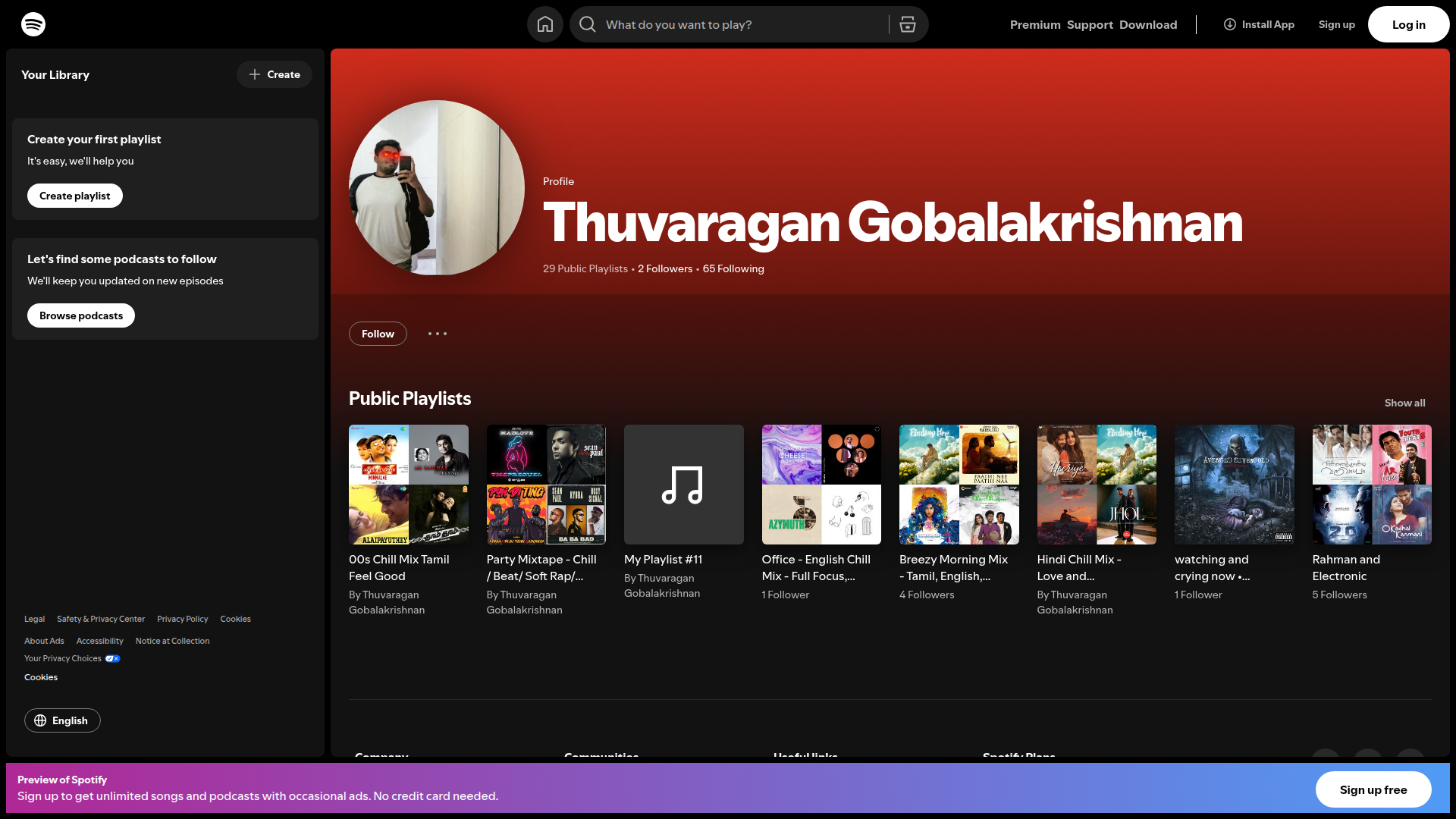This screenshot has width=1456, height=819.
Task: Follow Thuvaragan Gobalakrishnan's profile
Action: (x=378, y=334)
